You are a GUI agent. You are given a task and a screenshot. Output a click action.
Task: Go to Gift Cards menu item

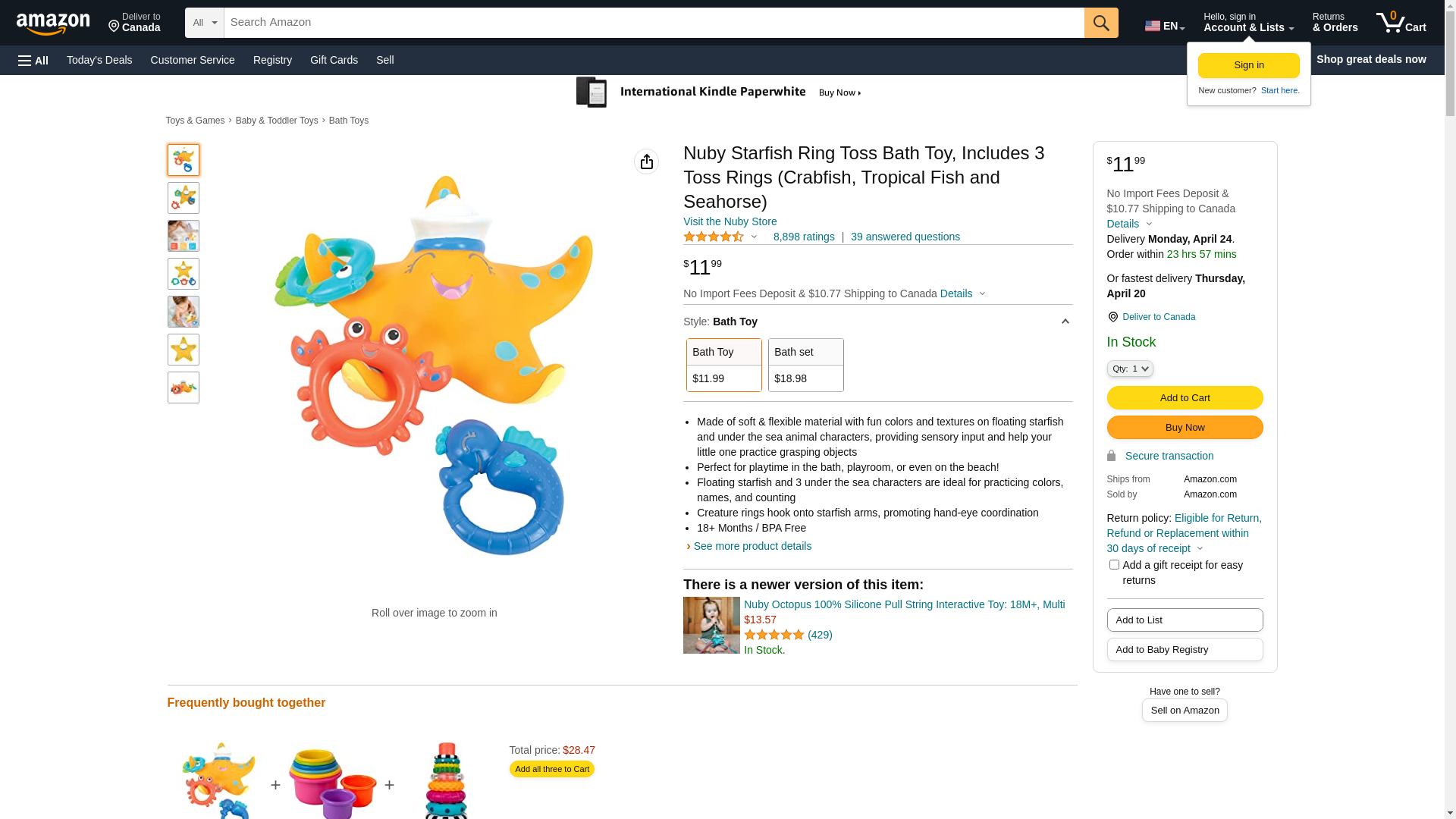tap(334, 60)
